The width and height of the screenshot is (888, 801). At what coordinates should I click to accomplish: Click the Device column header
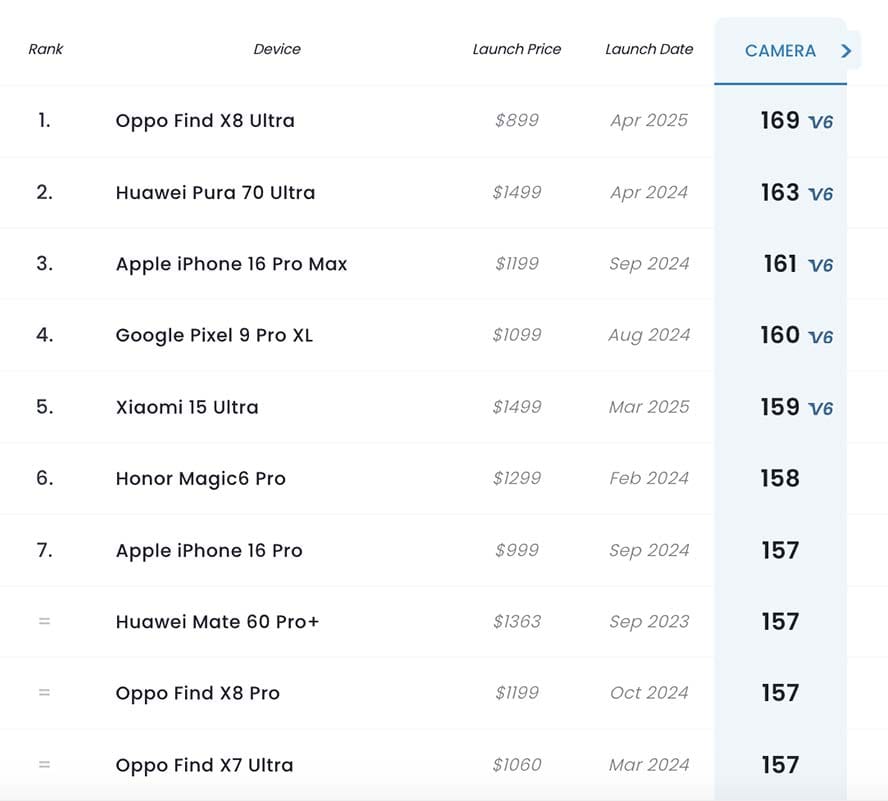277,49
